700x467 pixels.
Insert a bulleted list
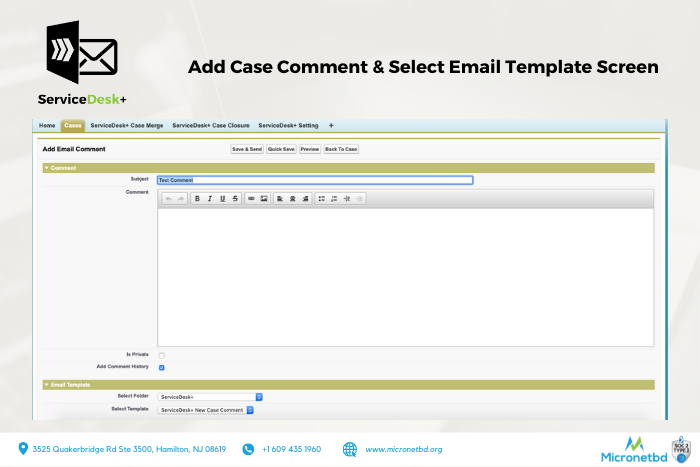pyautogui.click(x=322, y=198)
